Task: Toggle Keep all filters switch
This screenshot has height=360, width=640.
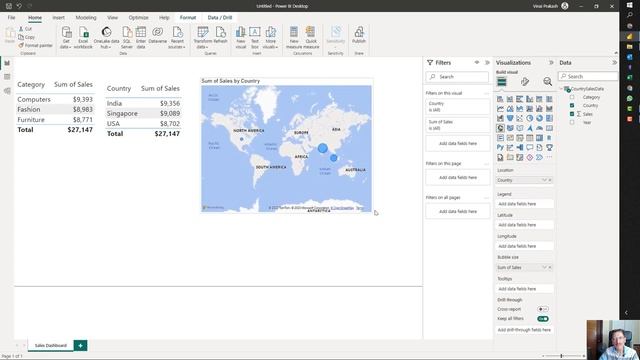Action: click(x=543, y=318)
